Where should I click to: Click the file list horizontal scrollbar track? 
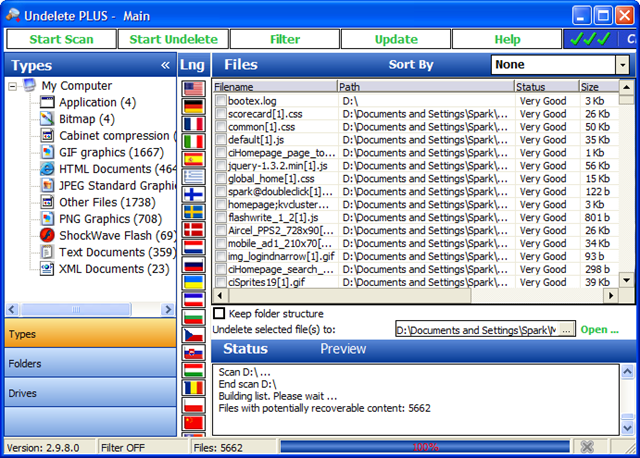[537, 295]
